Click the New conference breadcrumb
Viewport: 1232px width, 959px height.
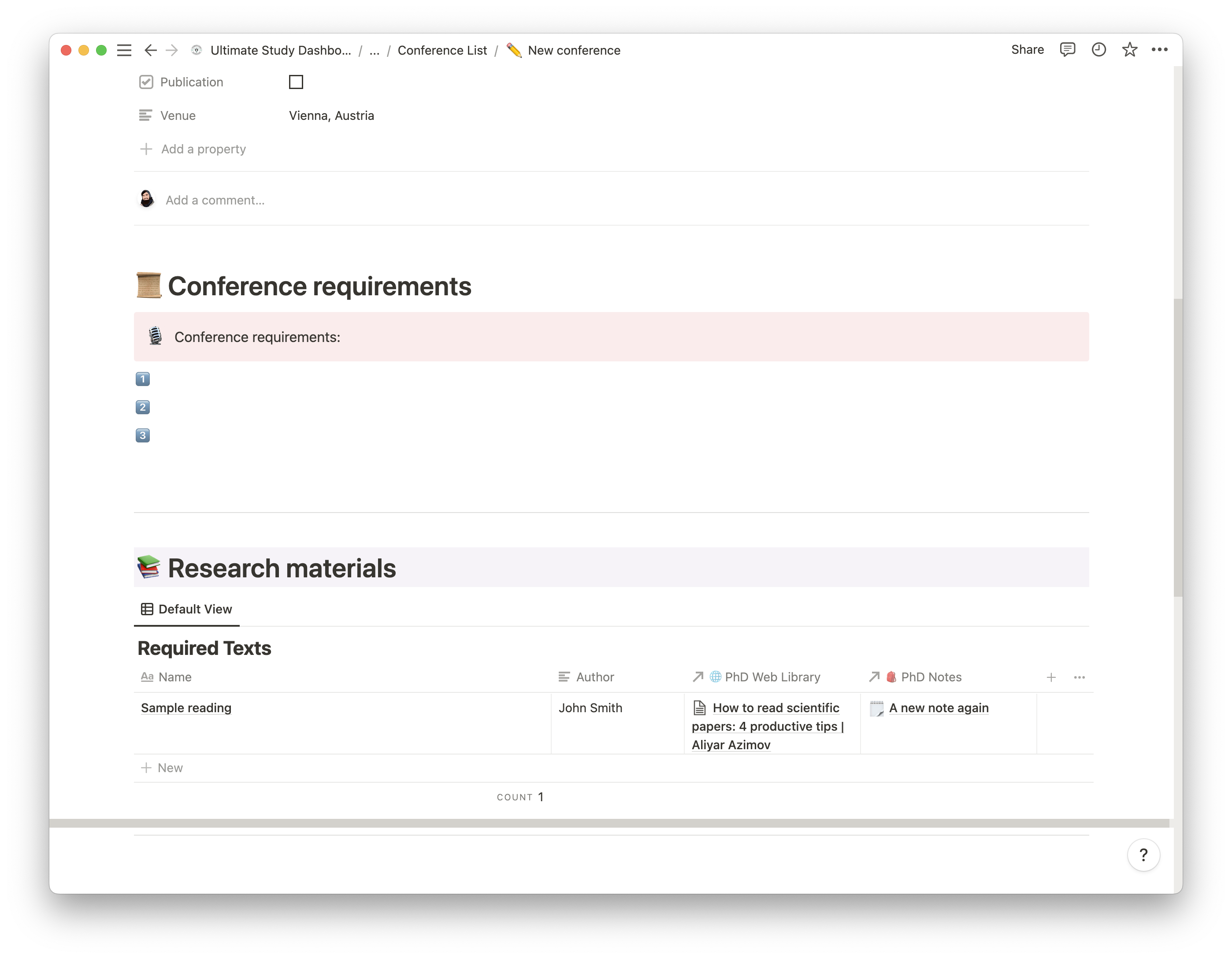pyautogui.click(x=574, y=50)
